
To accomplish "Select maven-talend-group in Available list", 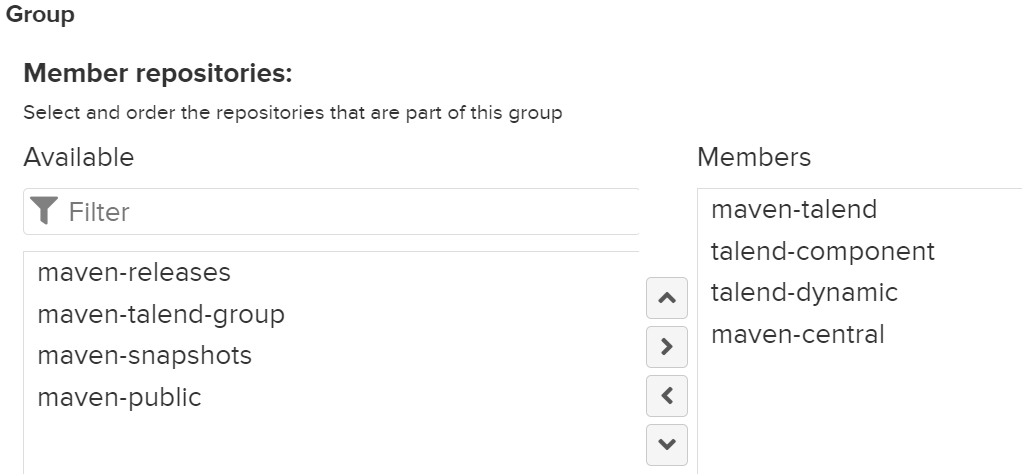I will point(331,314).
